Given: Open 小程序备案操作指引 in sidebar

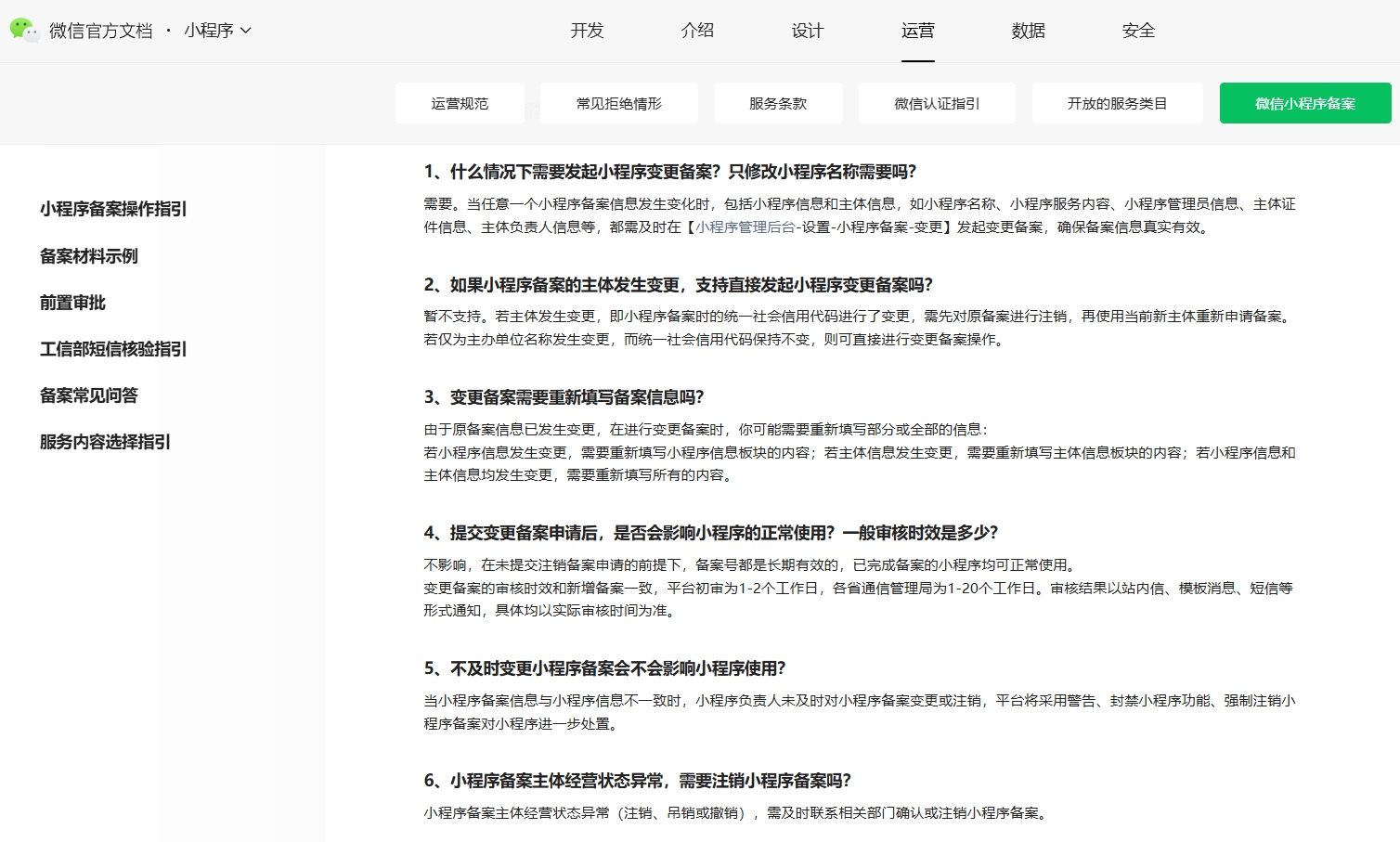Looking at the screenshot, I should tap(113, 209).
